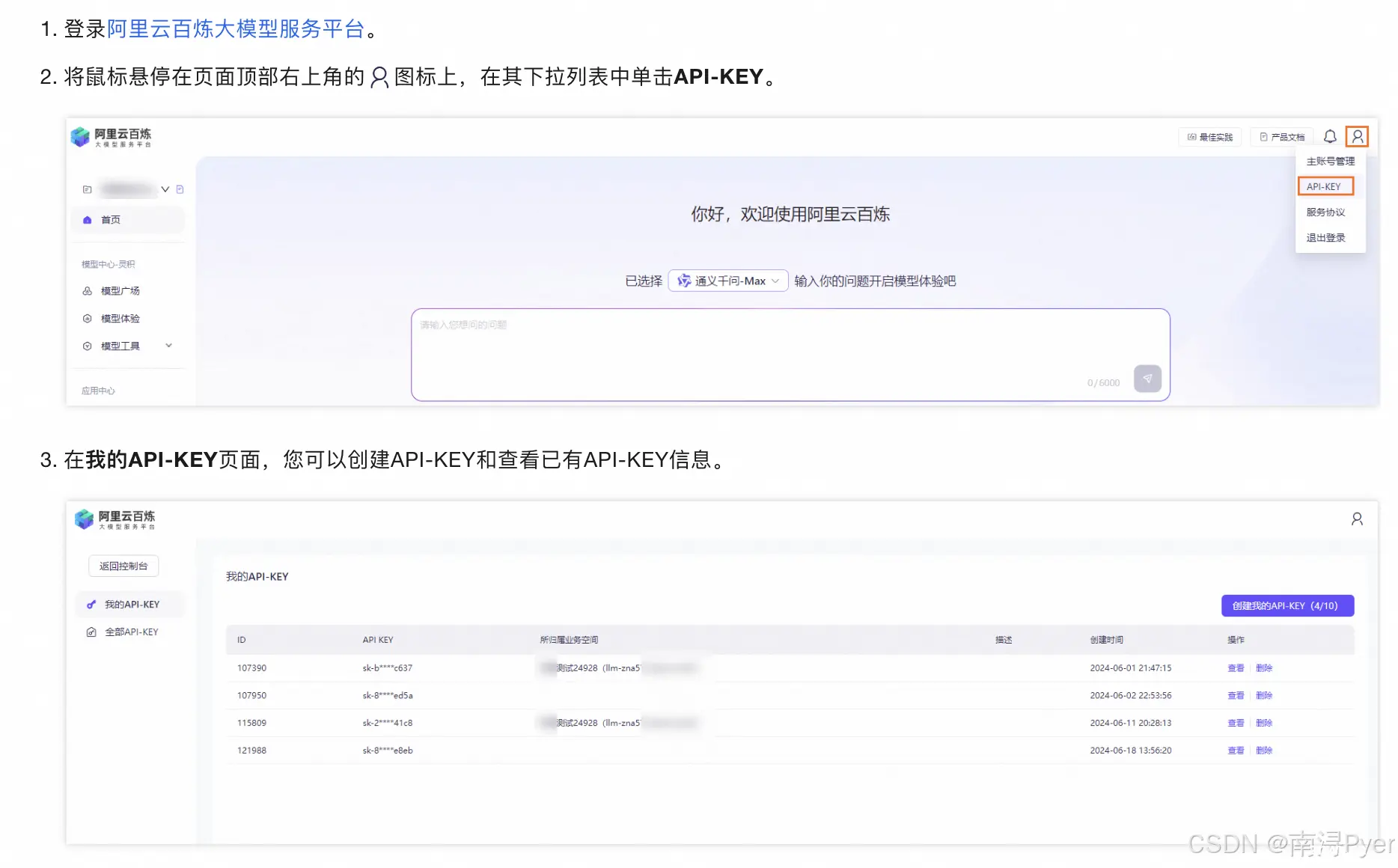
Task: Click 删除 for key ID 115809
Action: 1264,723
